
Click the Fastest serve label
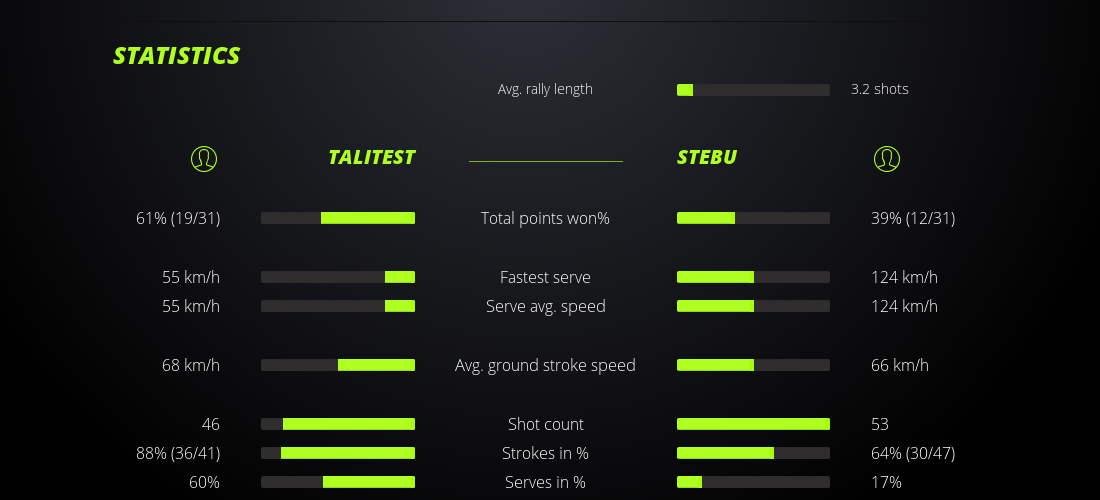coord(545,277)
